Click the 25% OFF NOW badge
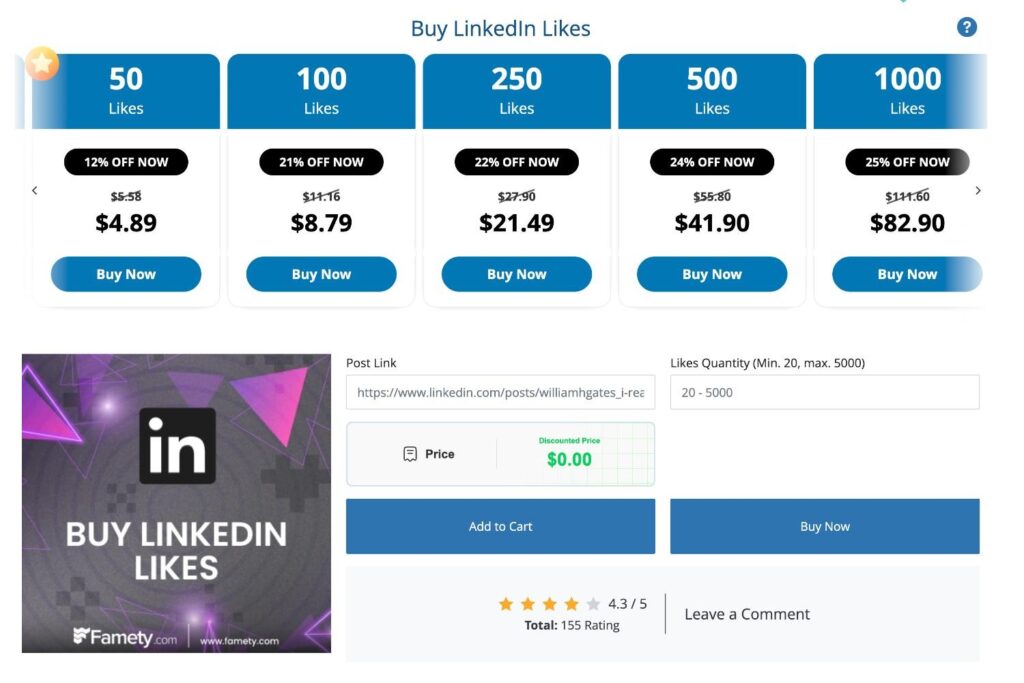Image resolution: width=1024 pixels, height=683 pixels. 907,162
